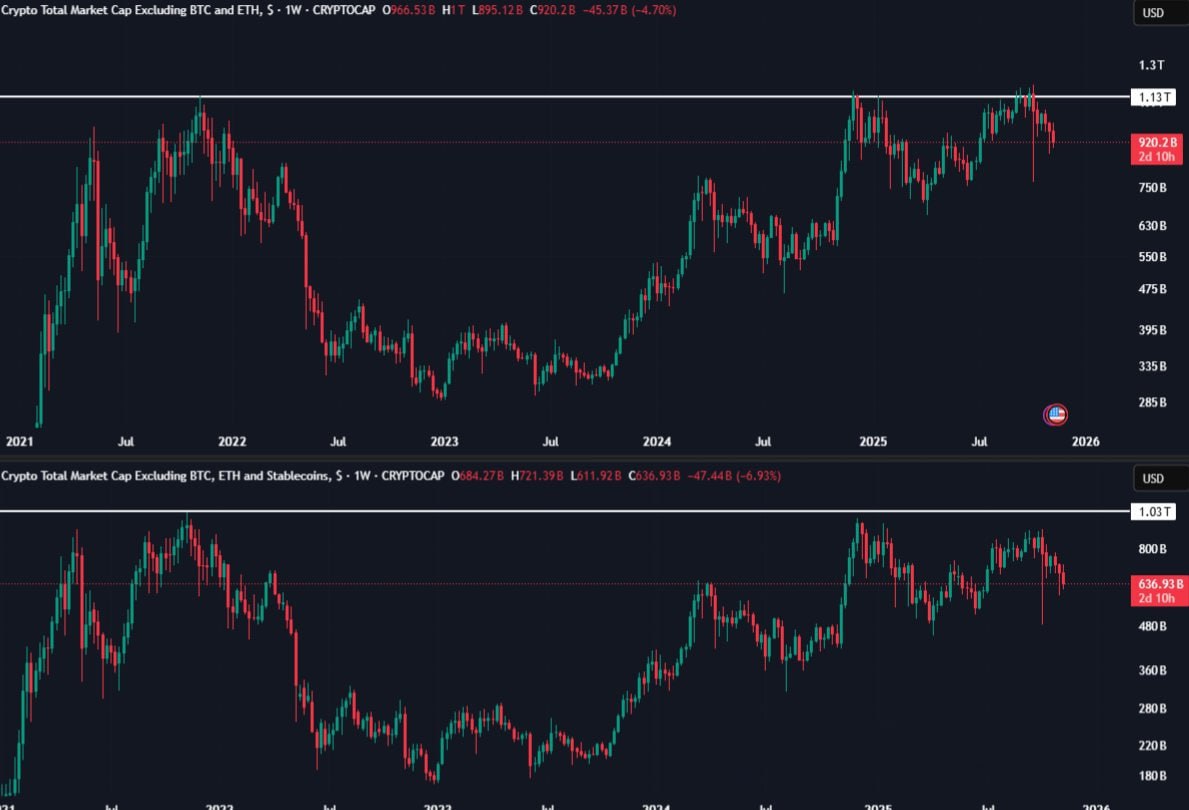This screenshot has height=810, width=1189.
Task: Click the lower chart title excluding Stablecoins
Action: pos(165,476)
